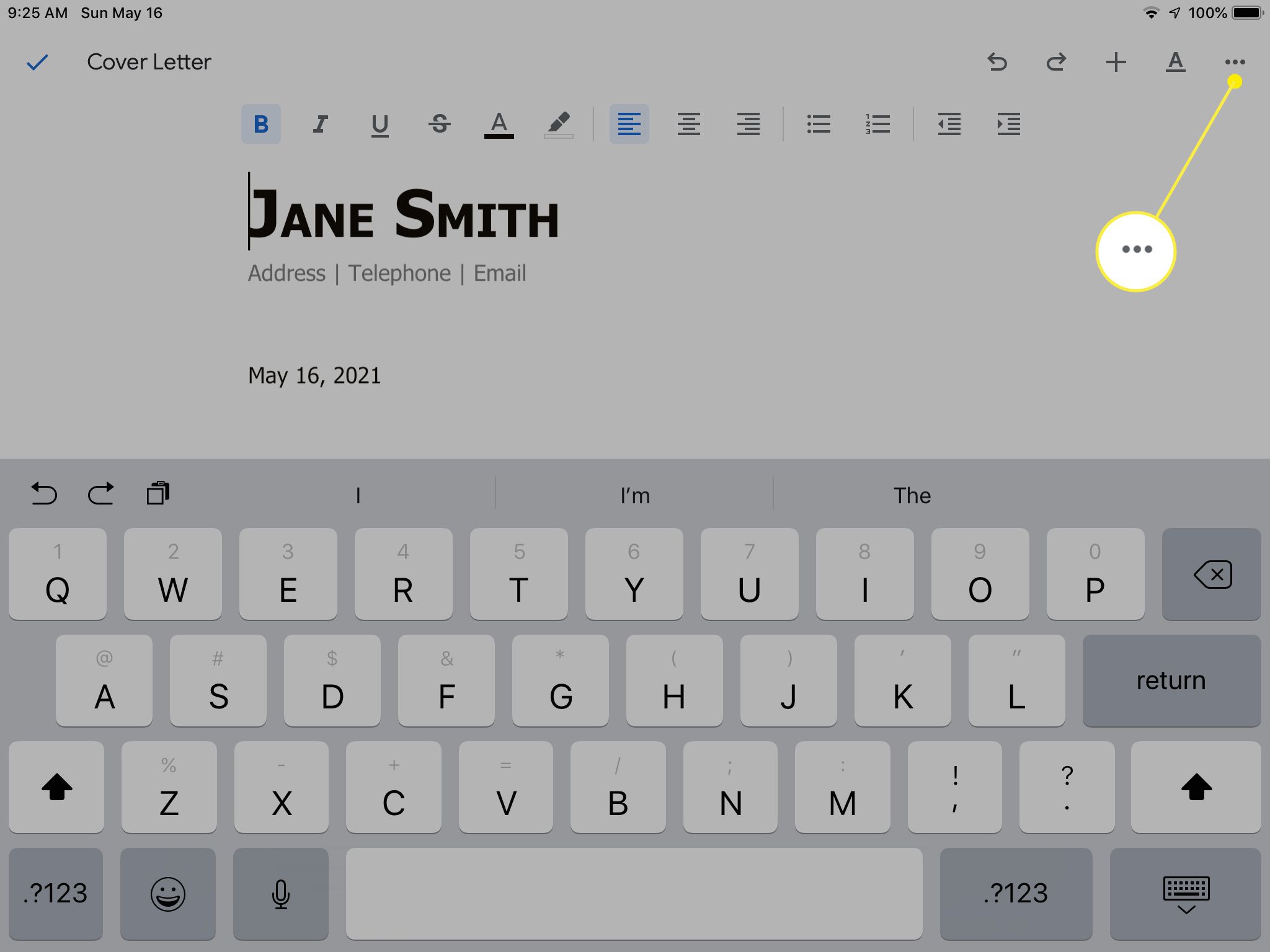Tap the Q key
Screen dimensions: 1270x952
(x=58, y=574)
